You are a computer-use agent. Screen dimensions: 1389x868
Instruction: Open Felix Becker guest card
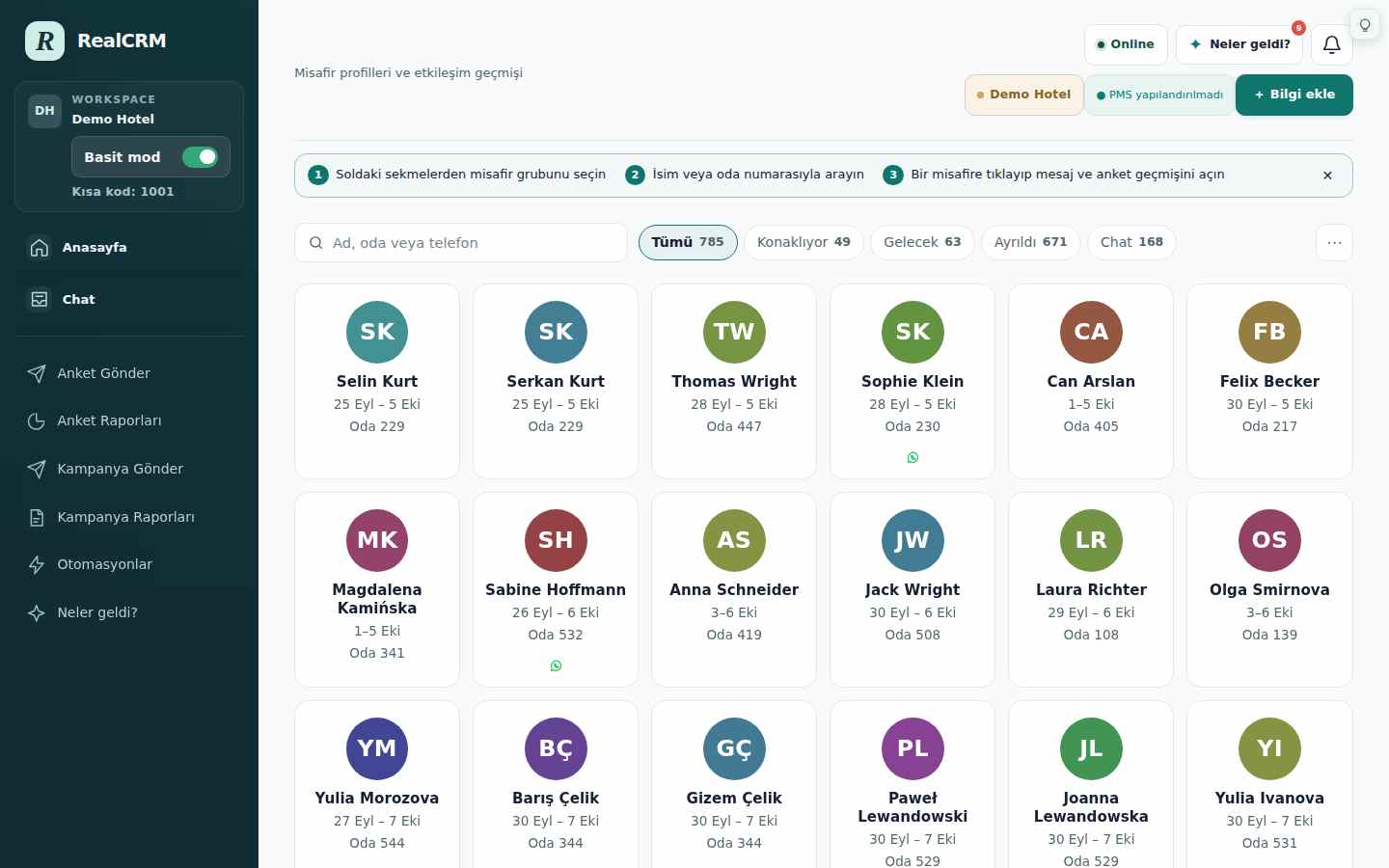[x=1269, y=381]
